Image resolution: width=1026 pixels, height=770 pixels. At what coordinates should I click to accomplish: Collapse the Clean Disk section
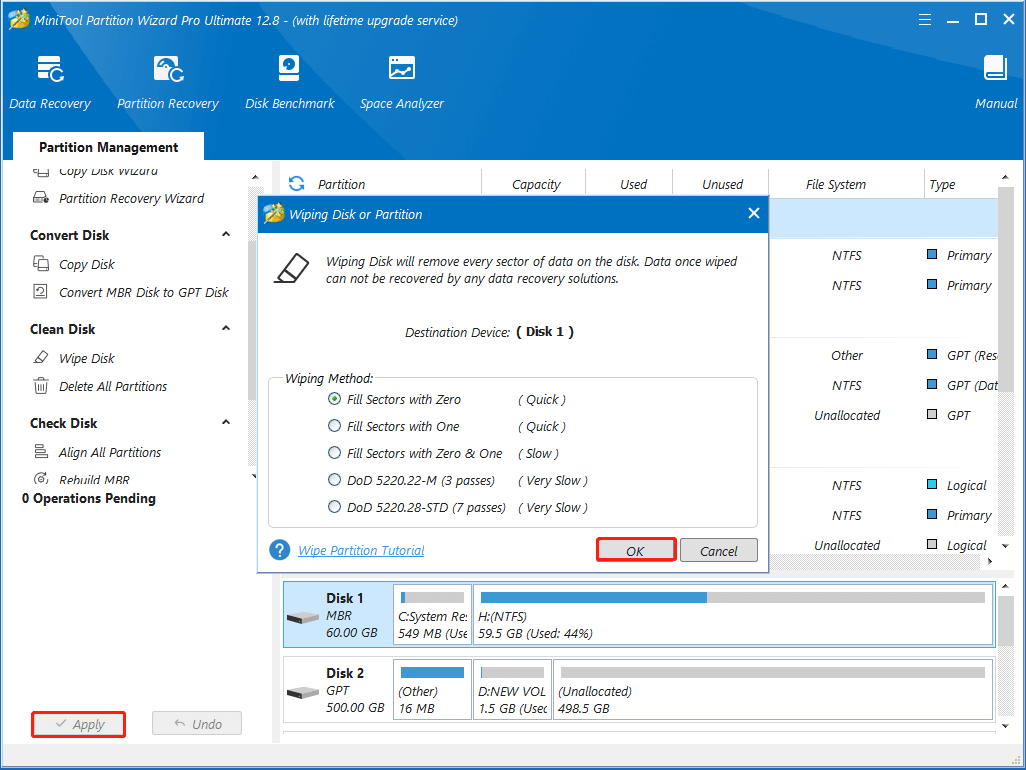click(x=226, y=329)
